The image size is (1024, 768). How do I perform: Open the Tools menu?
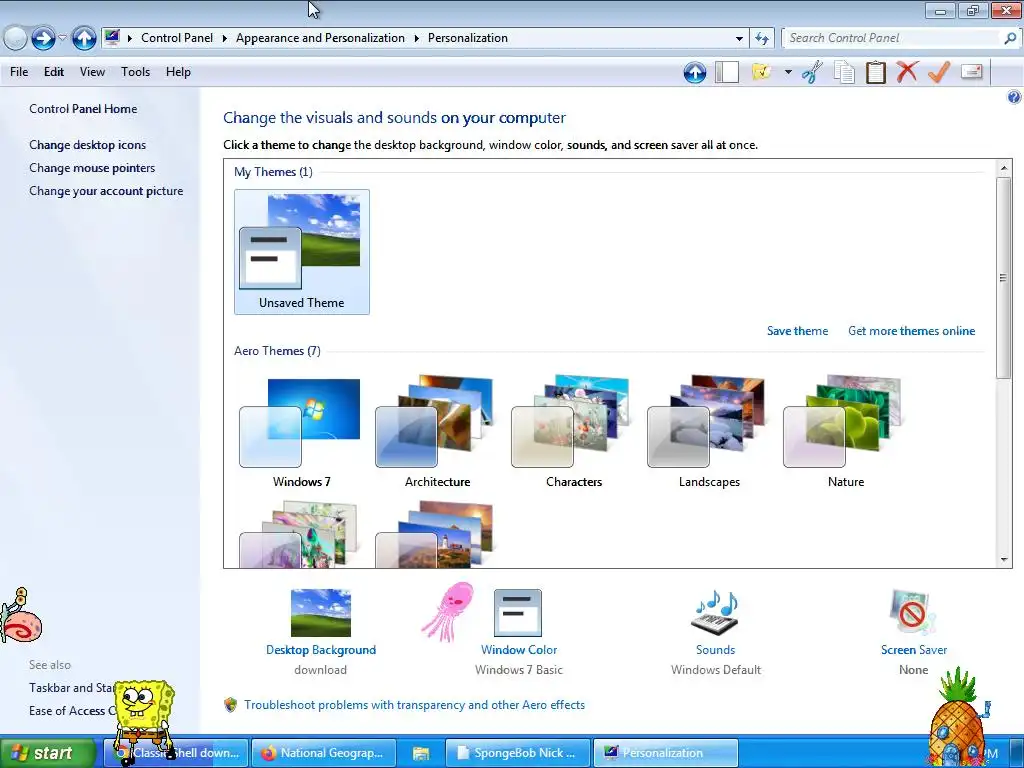tap(135, 72)
